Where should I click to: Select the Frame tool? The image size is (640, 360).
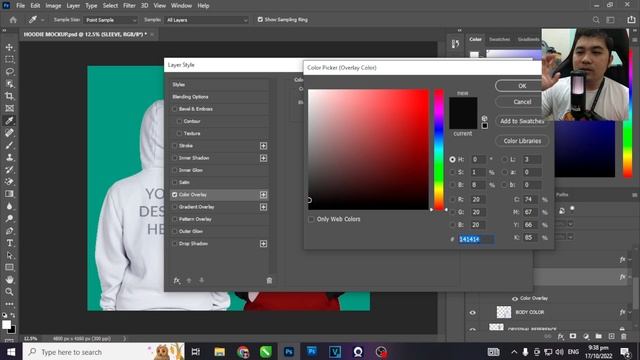[x=9, y=109]
